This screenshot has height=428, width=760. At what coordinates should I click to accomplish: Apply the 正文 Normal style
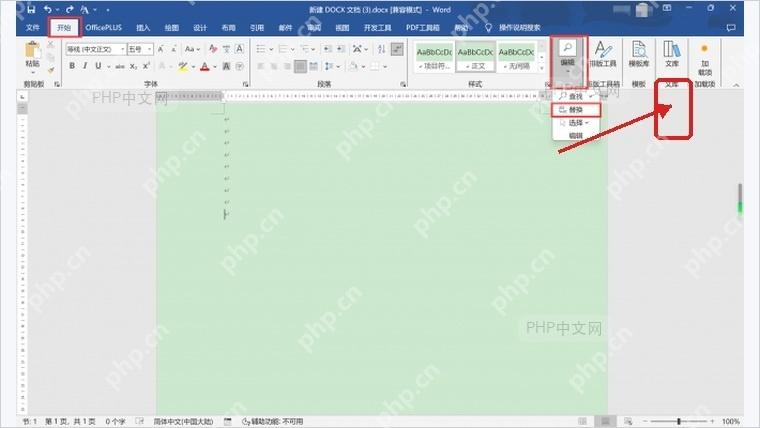[x=475, y=57]
